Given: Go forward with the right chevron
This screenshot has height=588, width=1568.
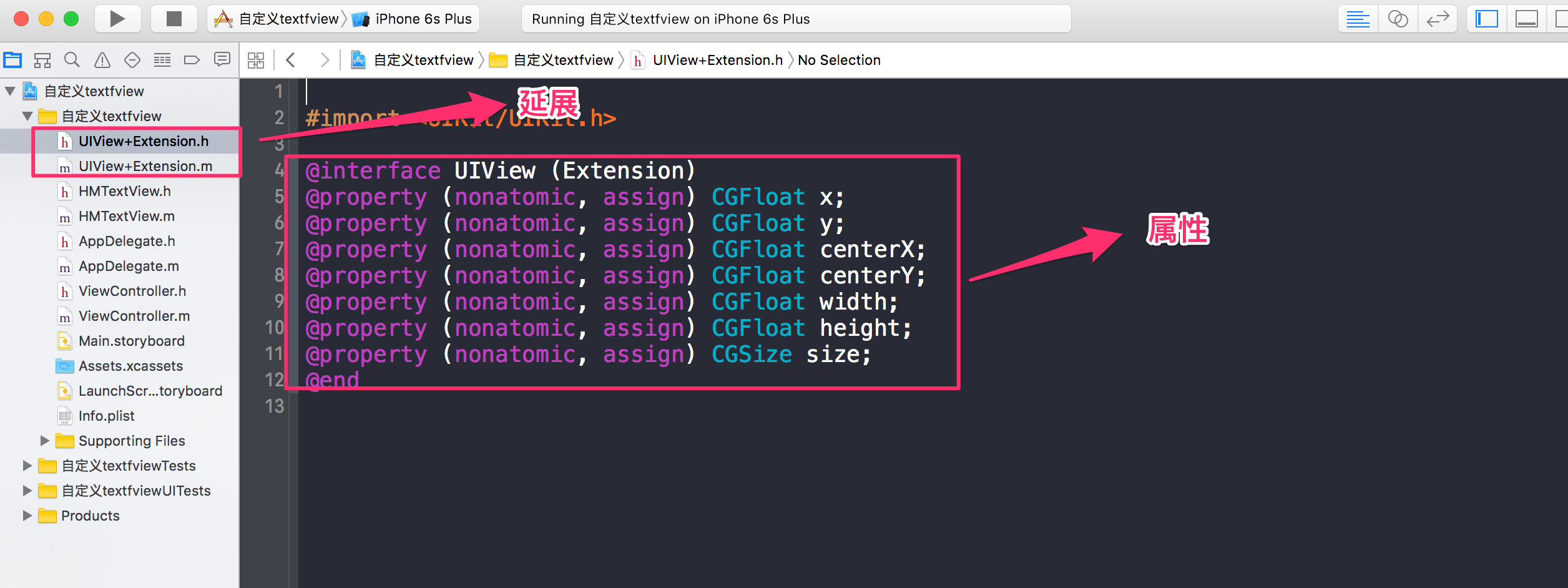Looking at the screenshot, I should click(325, 60).
